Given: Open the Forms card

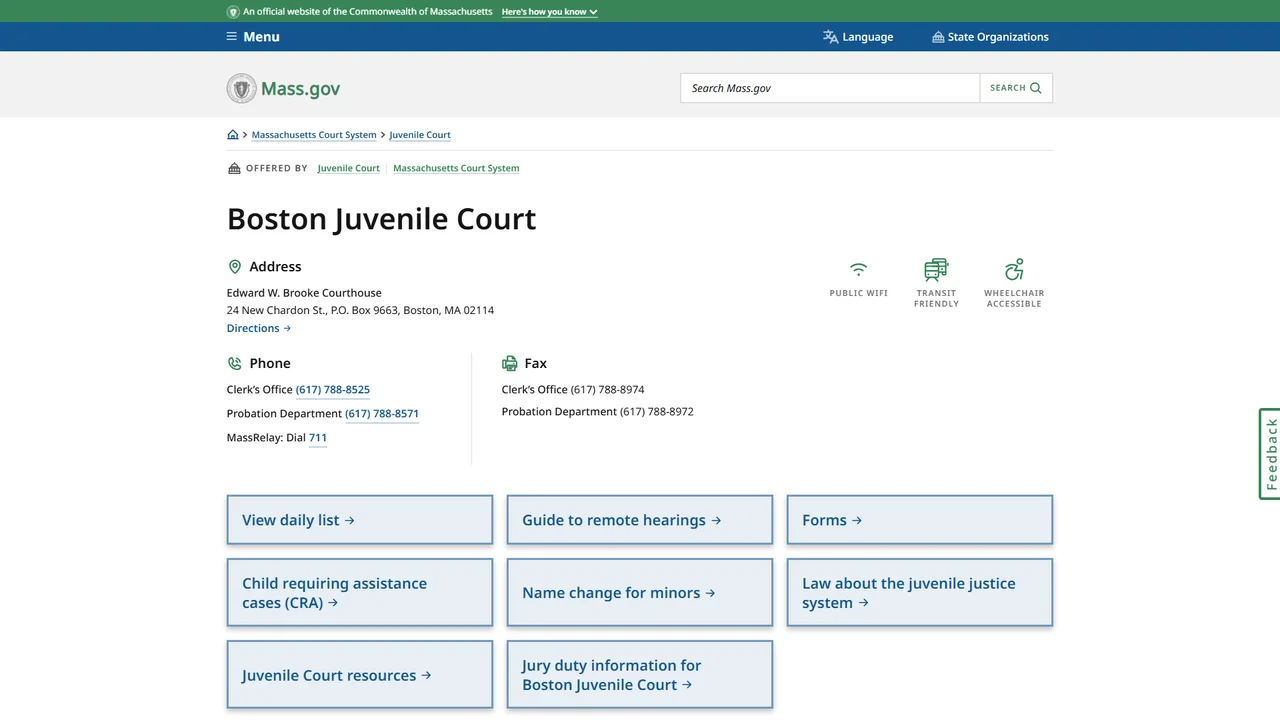Looking at the screenshot, I should point(920,520).
